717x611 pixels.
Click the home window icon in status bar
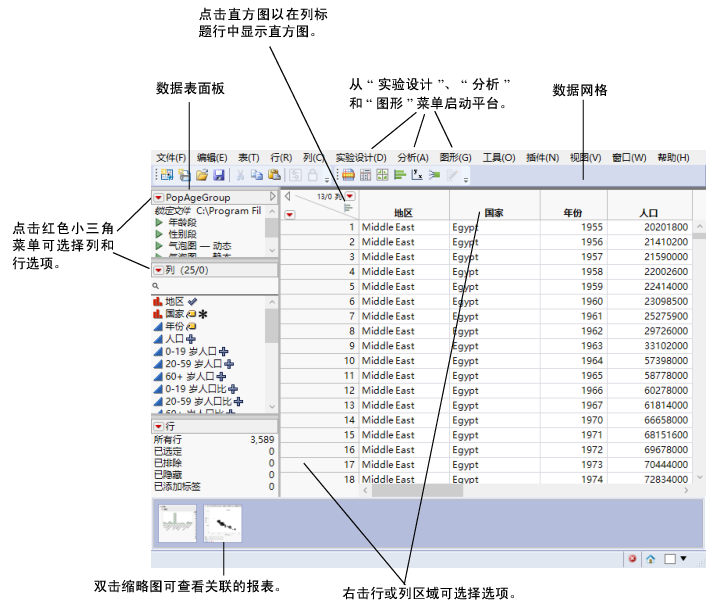pos(651,558)
